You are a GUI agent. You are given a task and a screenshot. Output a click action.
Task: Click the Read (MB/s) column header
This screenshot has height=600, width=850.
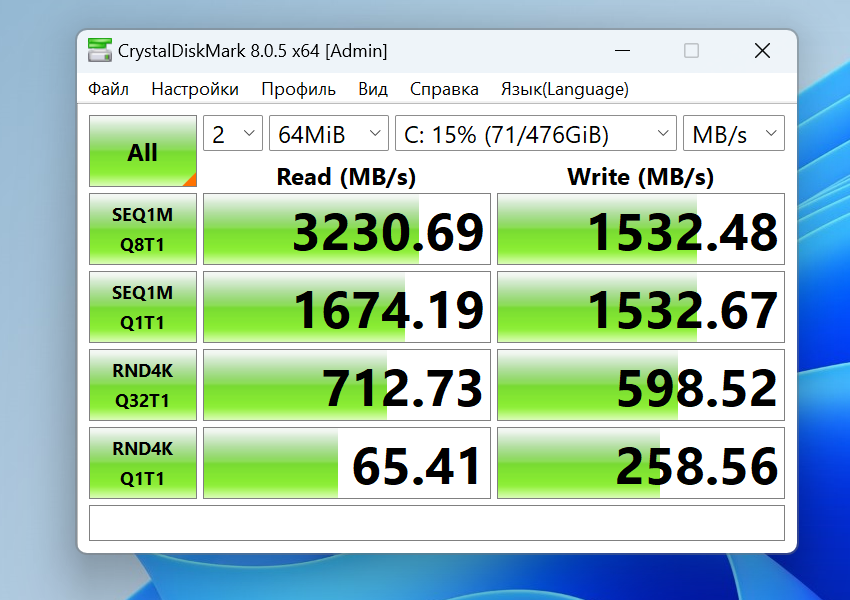(x=346, y=177)
